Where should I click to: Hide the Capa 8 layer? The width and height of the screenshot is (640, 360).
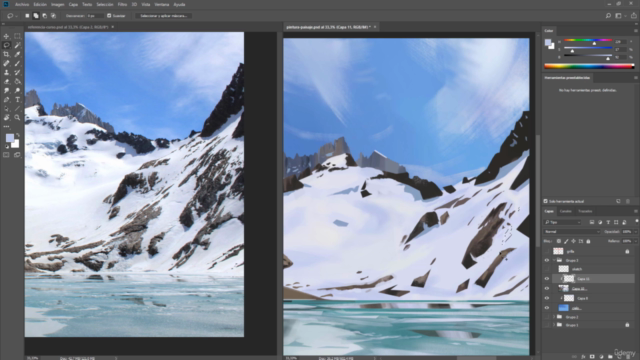[x=547, y=298]
